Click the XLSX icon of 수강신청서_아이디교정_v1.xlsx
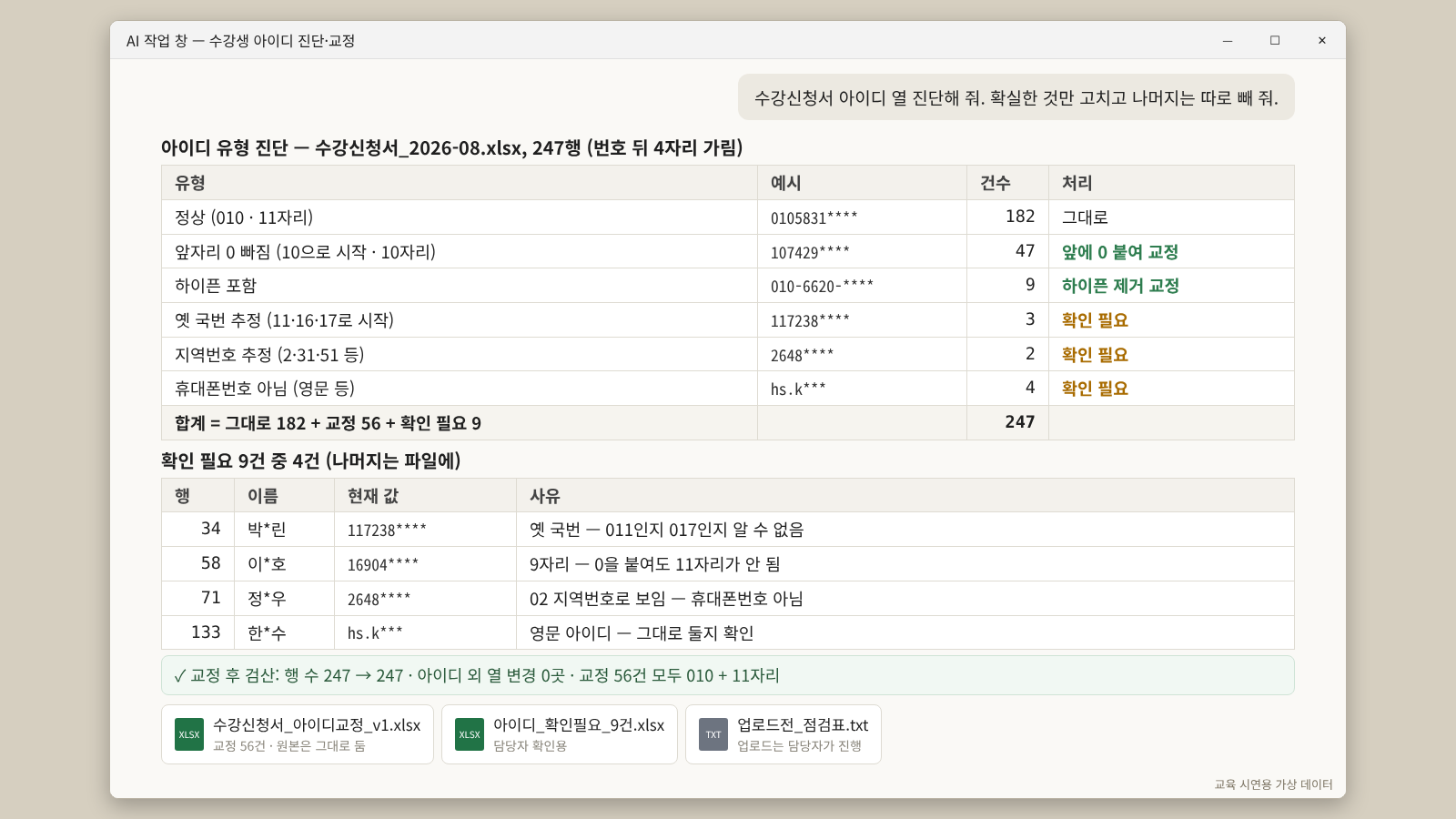 (x=189, y=734)
